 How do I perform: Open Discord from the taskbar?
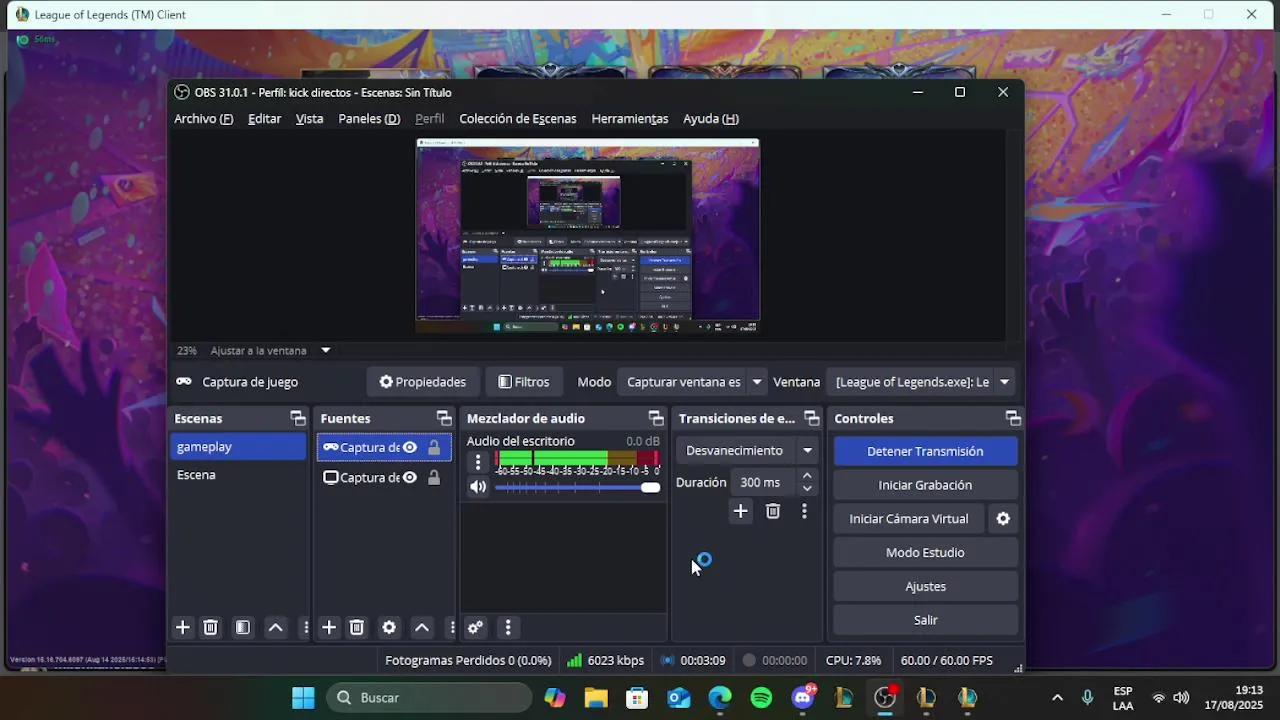click(x=803, y=698)
